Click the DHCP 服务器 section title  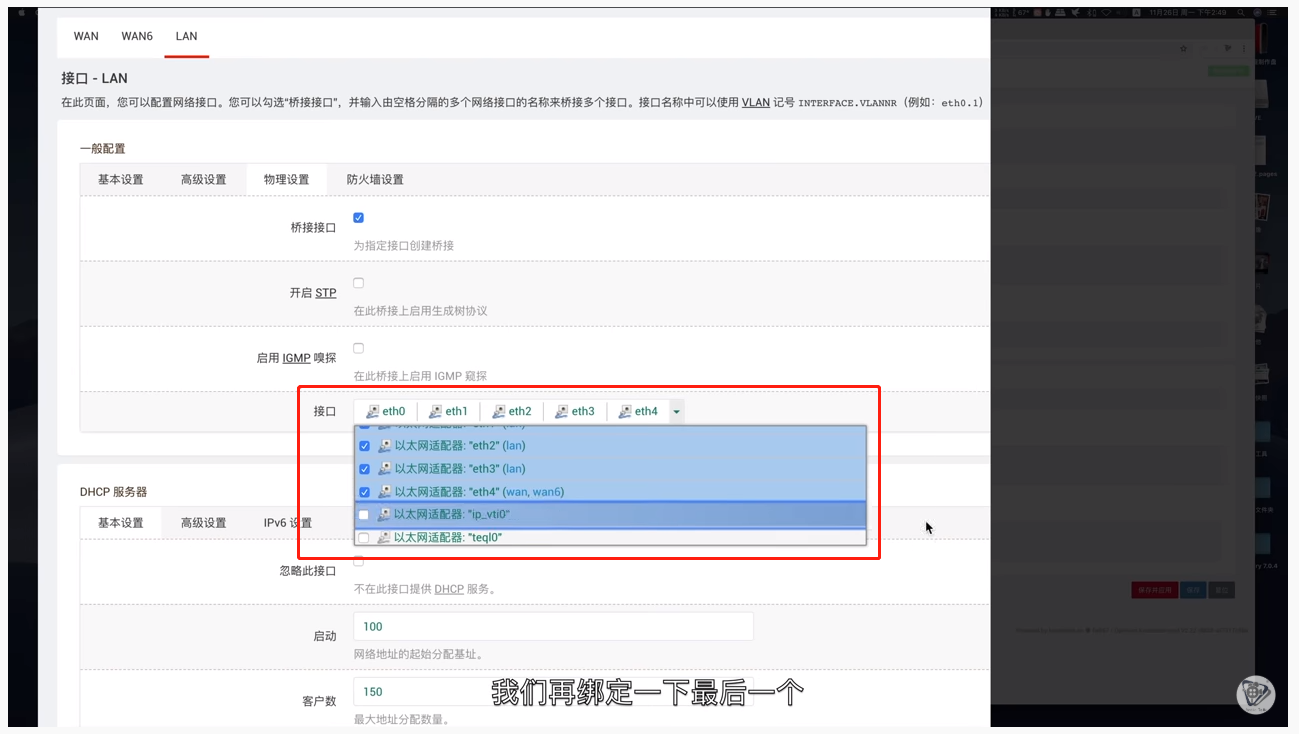pos(113,492)
